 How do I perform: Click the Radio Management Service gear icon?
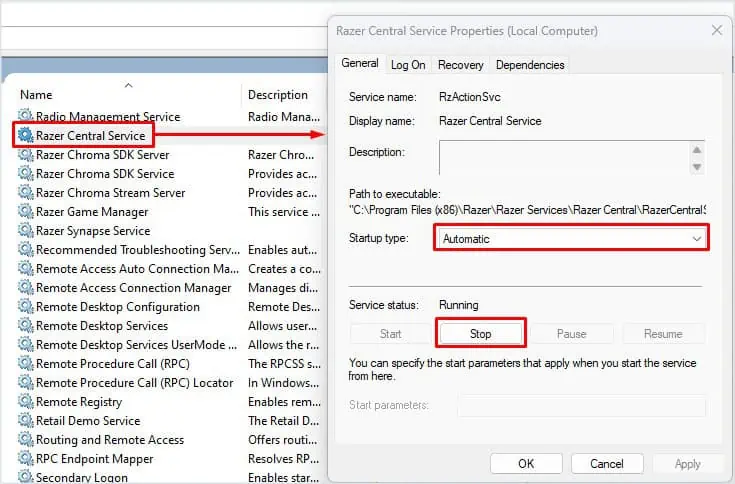point(26,117)
